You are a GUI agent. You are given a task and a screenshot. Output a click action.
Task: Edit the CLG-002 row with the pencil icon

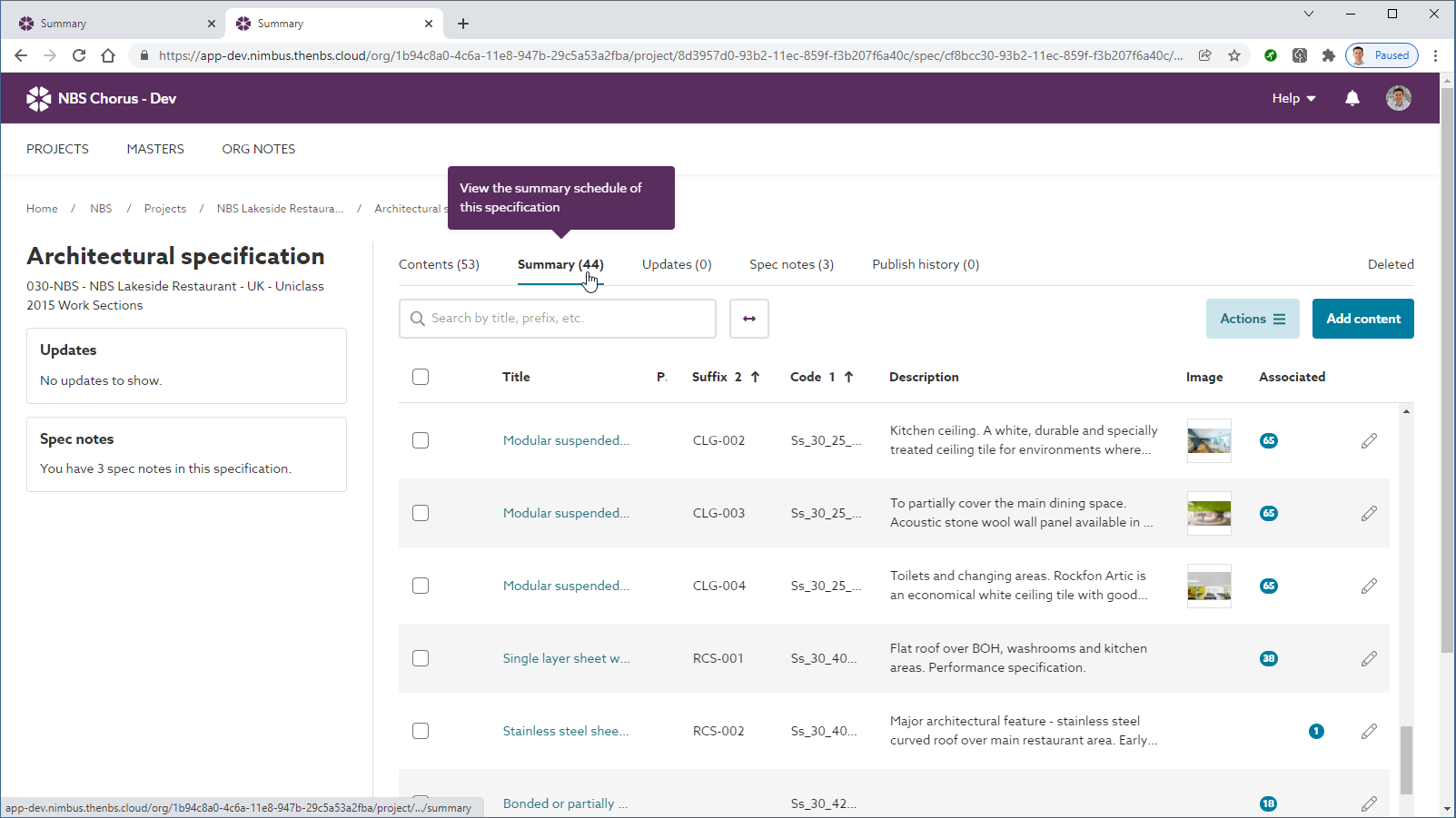pyautogui.click(x=1369, y=440)
